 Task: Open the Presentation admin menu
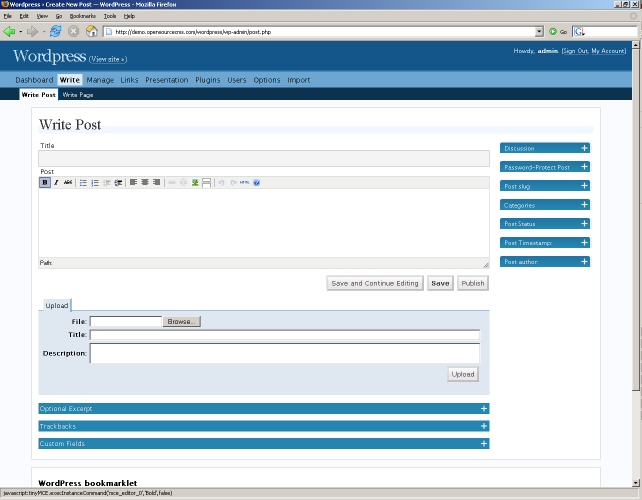(x=167, y=80)
